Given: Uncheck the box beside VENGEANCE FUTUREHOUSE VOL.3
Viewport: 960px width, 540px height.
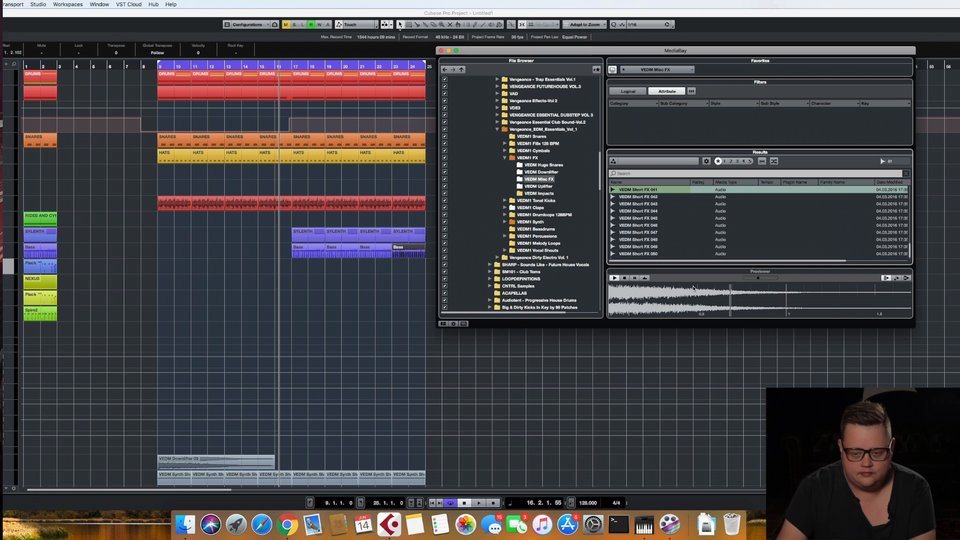Looking at the screenshot, I should click(x=444, y=86).
